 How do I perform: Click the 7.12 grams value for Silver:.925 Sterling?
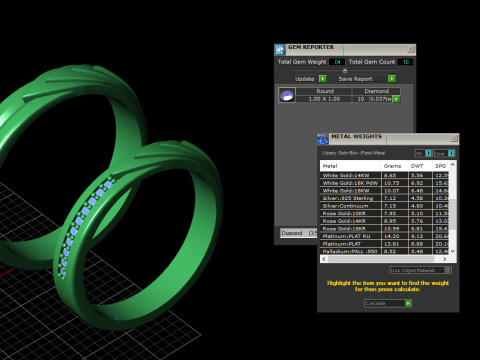tap(394, 198)
